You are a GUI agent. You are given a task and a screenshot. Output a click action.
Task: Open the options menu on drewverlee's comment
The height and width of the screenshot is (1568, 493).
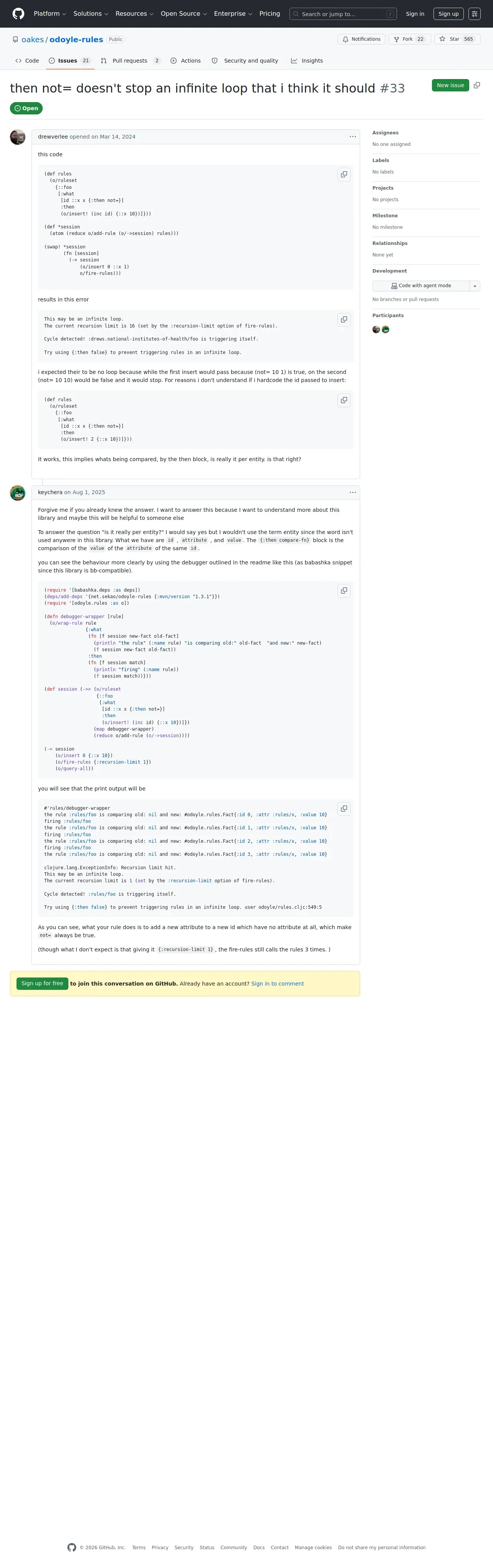tap(352, 137)
